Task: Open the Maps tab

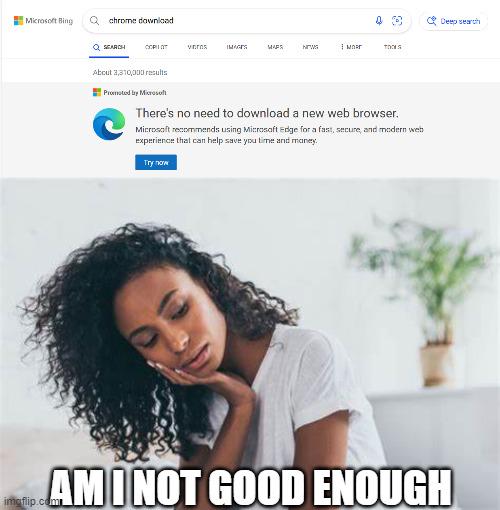Action: [x=275, y=47]
